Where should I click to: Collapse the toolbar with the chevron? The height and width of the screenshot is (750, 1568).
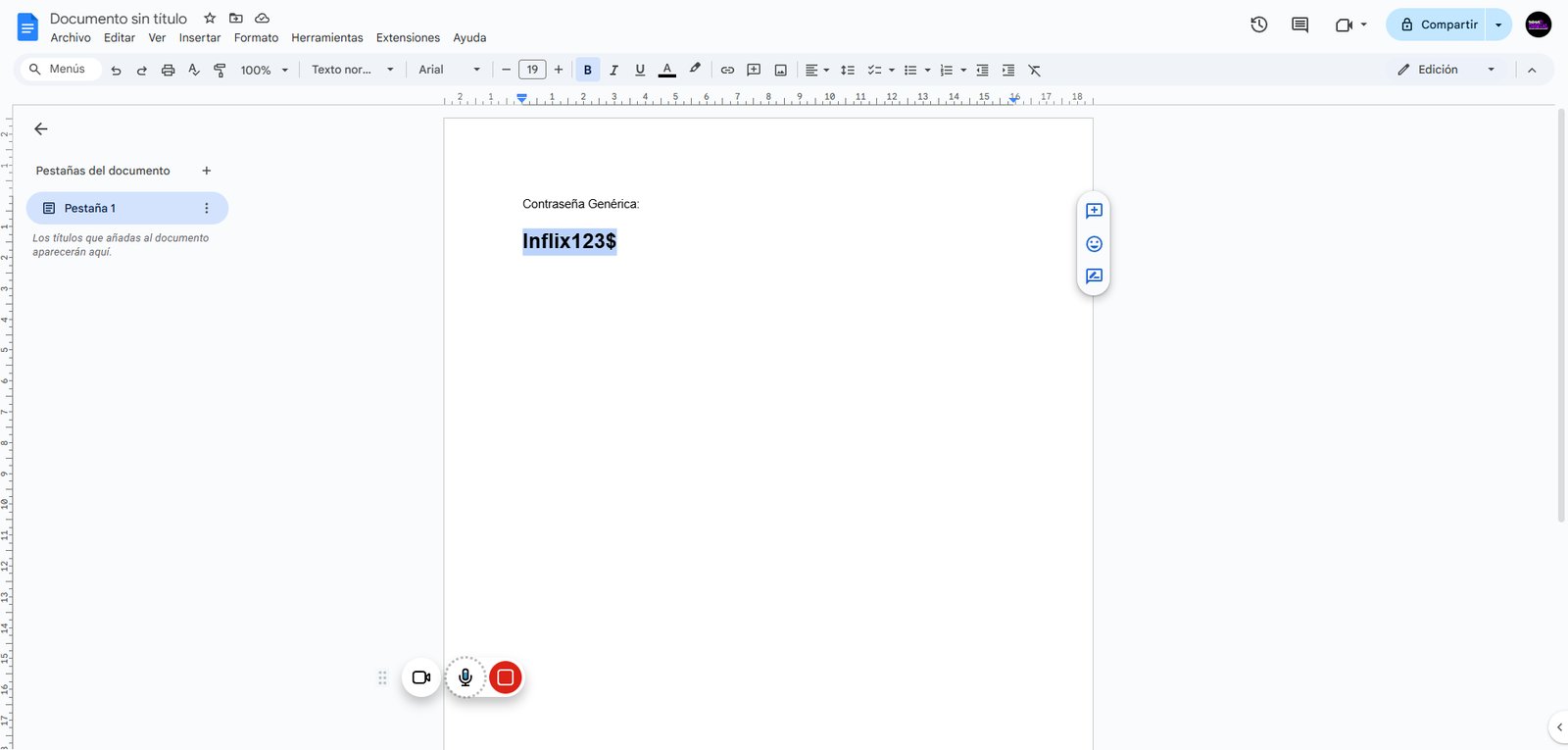pos(1532,70)
